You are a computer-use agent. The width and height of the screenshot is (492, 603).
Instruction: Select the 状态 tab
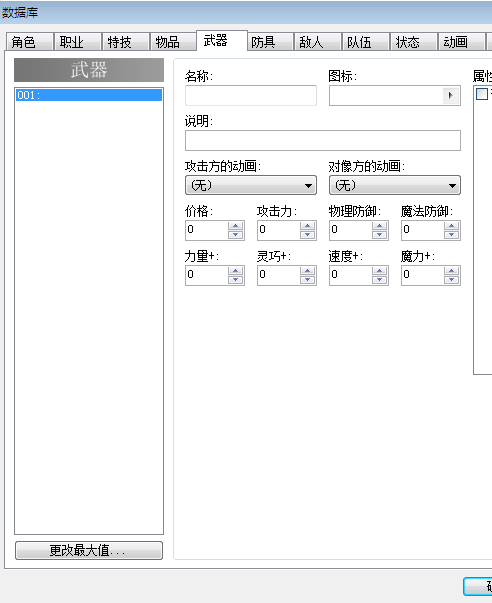414,42
